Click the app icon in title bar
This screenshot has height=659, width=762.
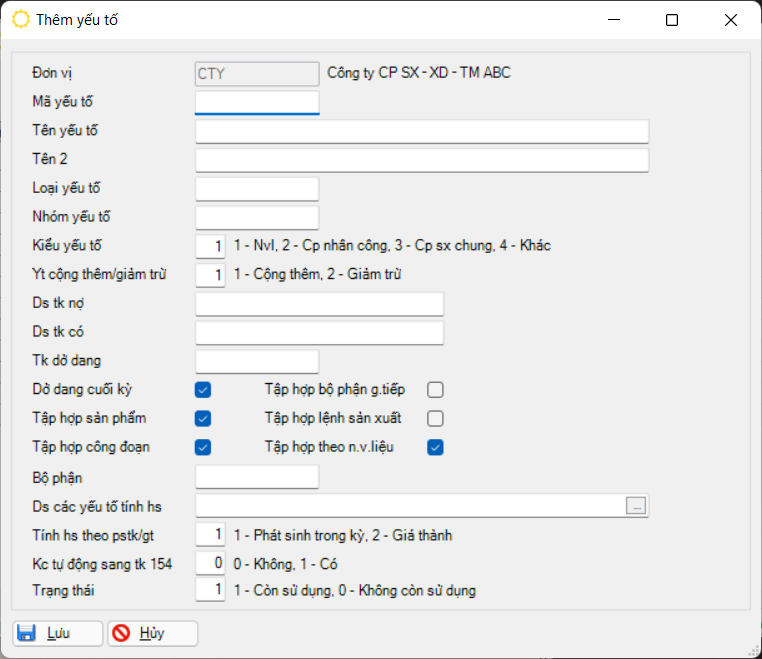coord(20,20)
